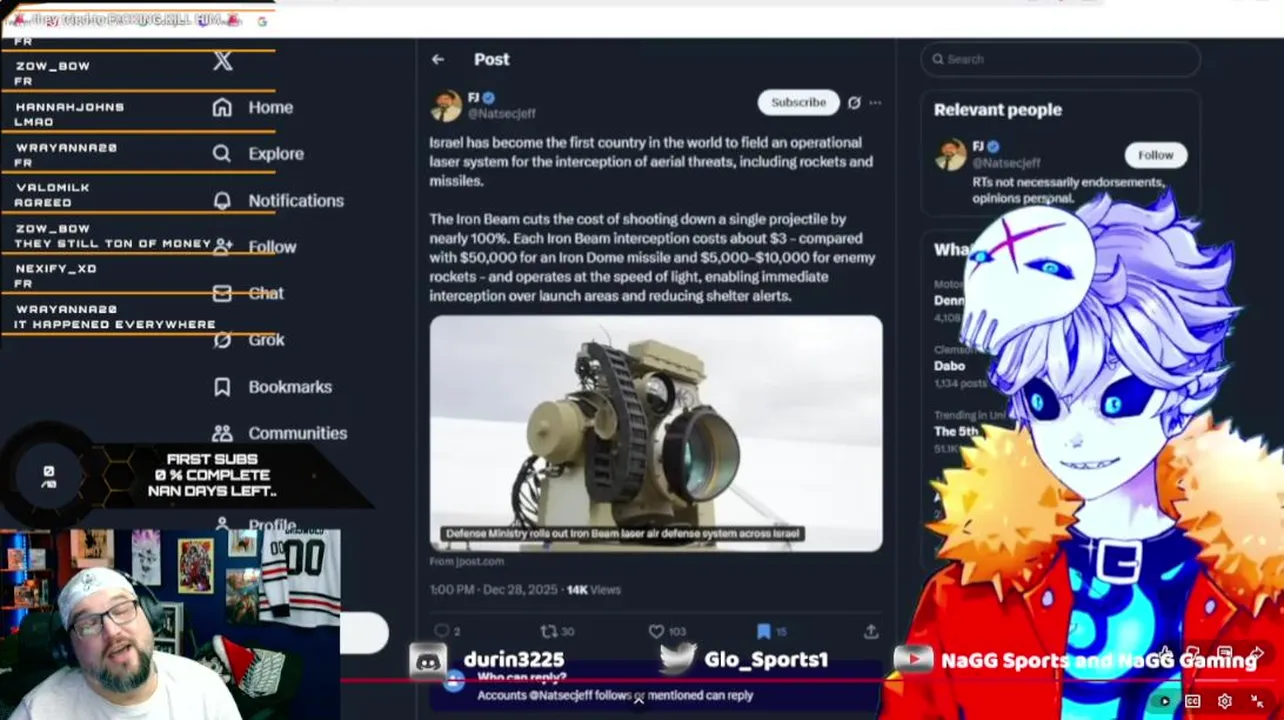This screenshot has height=720, width=1284.
Task: Click the Grok explain icon beside Subscribe
Action: [854, 102]
